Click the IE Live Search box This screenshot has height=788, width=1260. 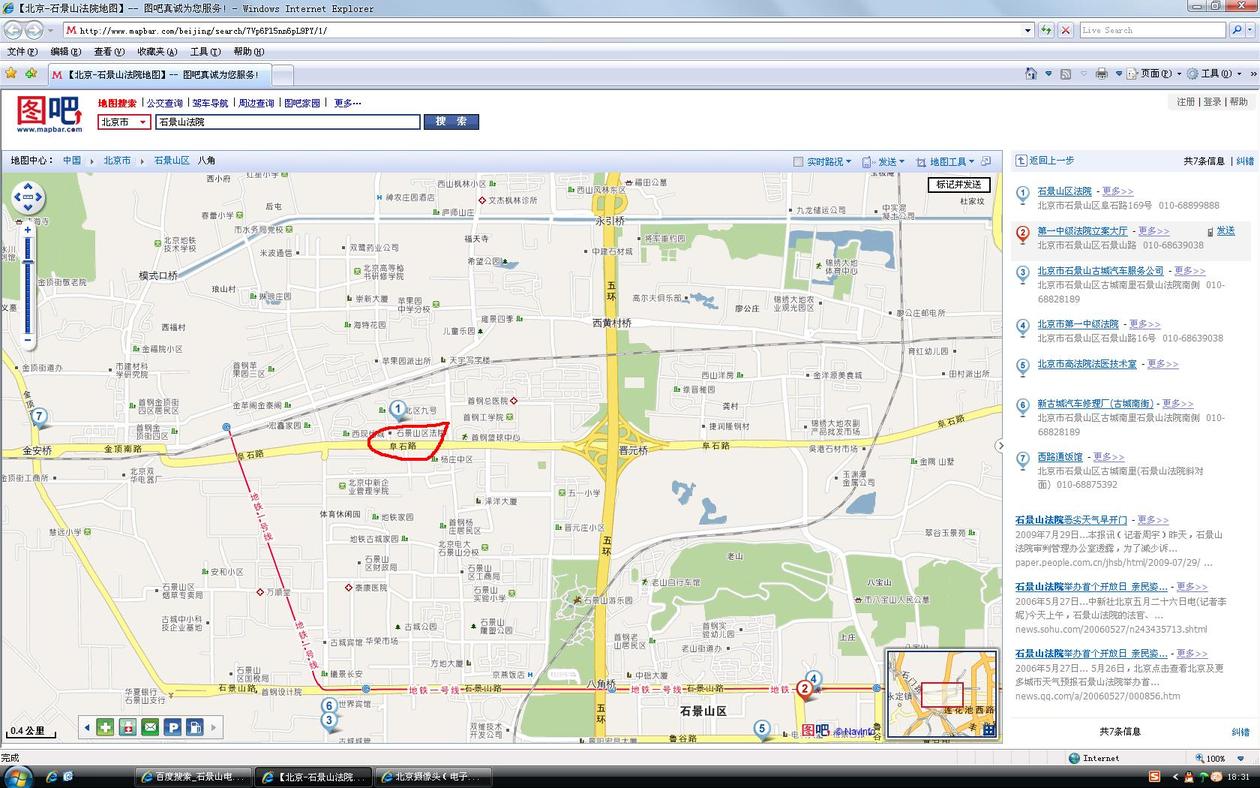tap(1153, 30)
